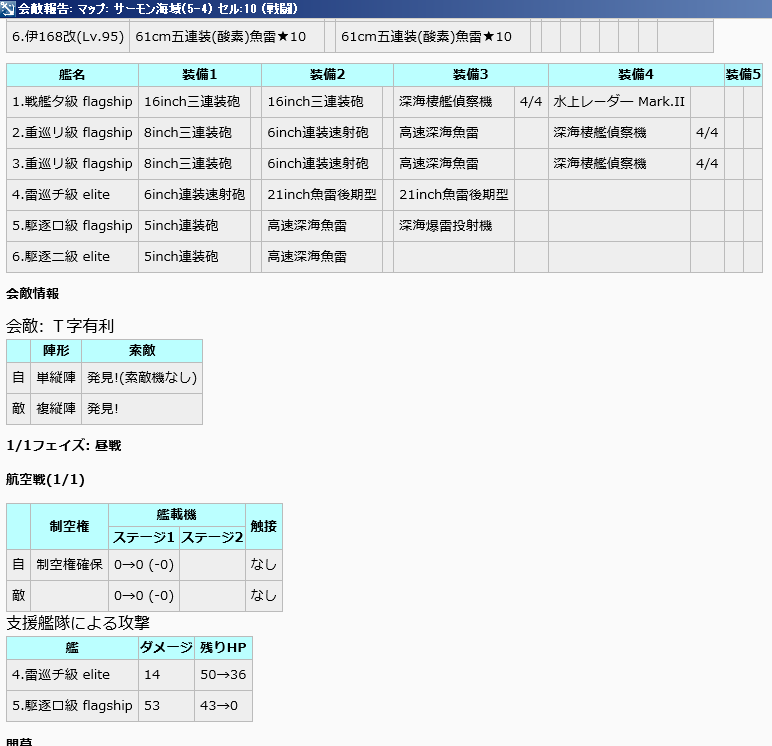
Task: Select the ステージ1 sub-header
Action: (144, 538)
